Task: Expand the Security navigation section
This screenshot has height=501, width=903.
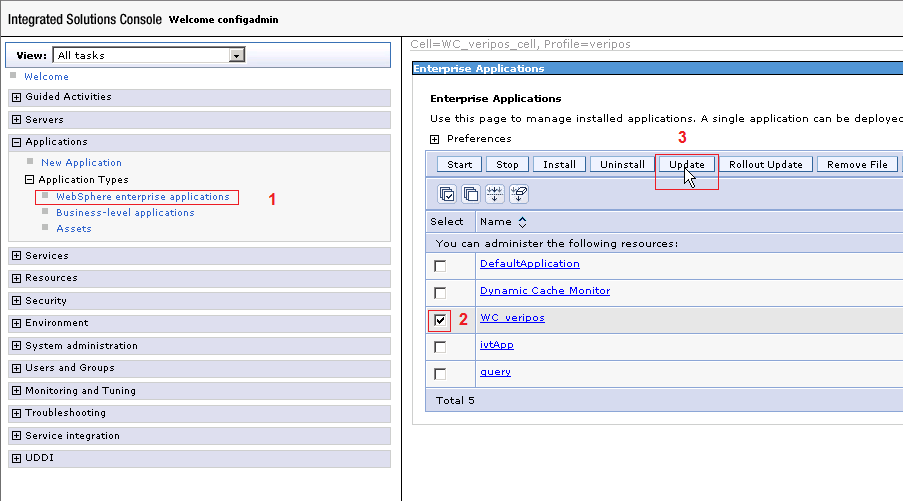Action: pyautogui.click(x=16, y=301)
